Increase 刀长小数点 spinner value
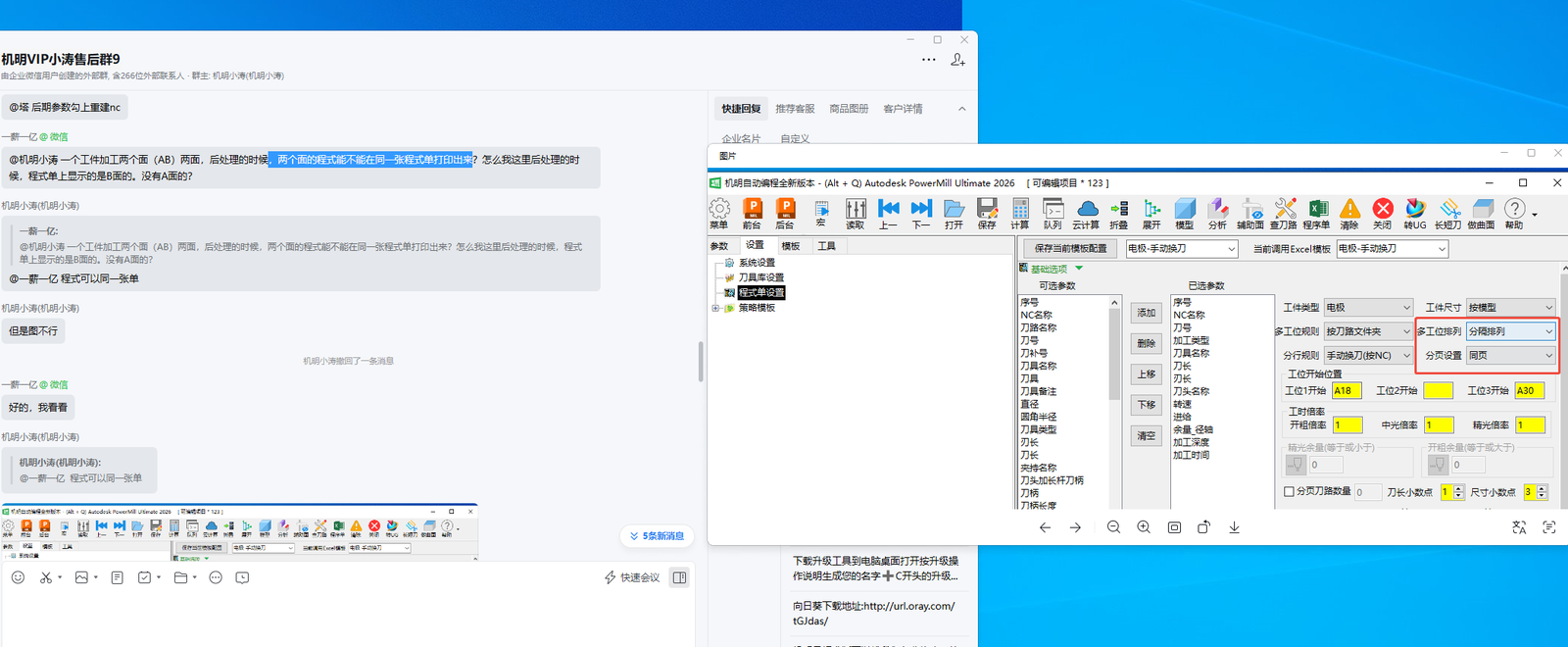This screenshot has width=1568, height=647. (x=1458, y=488)
